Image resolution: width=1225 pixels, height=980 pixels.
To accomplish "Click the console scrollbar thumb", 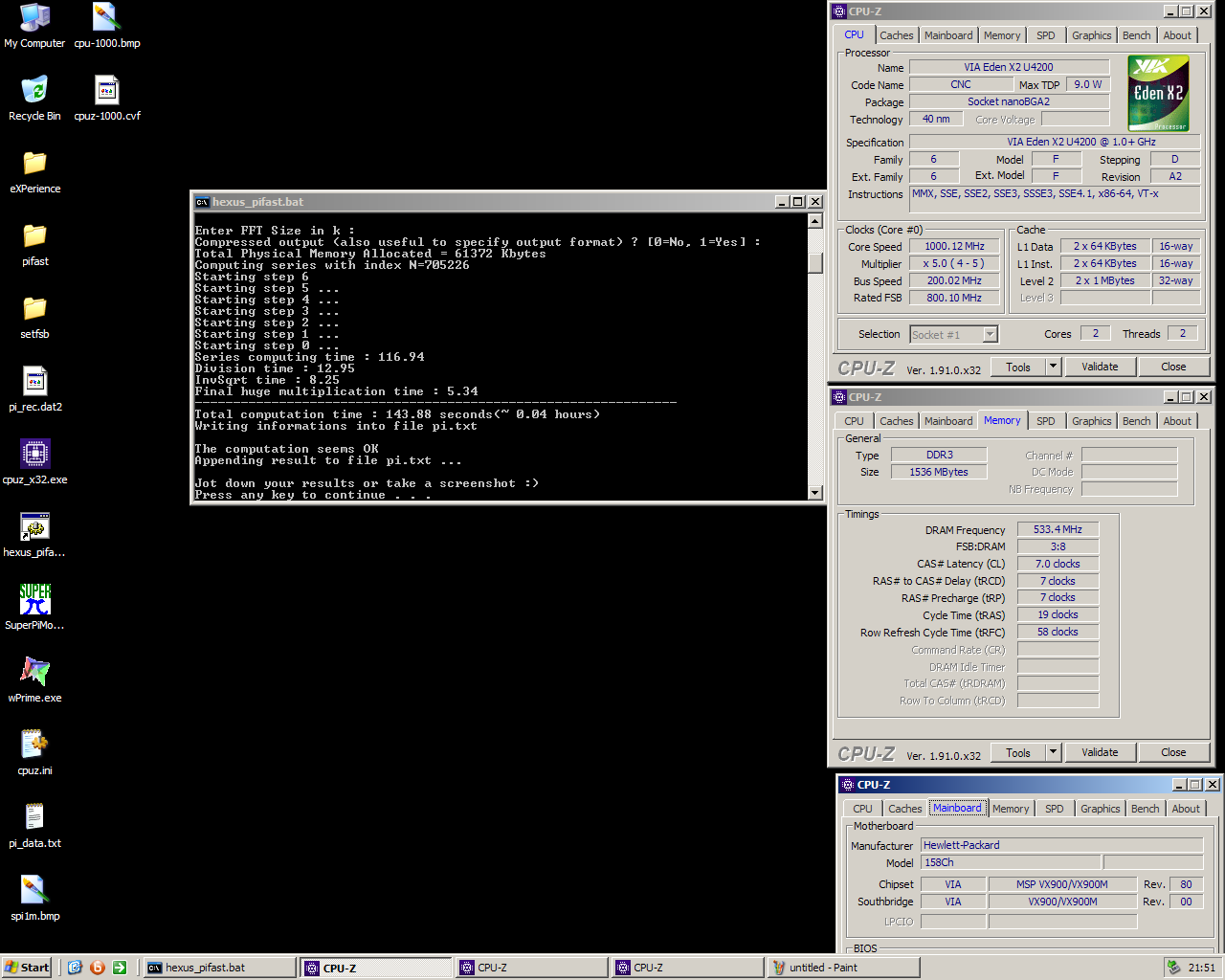I will point(815,263).
